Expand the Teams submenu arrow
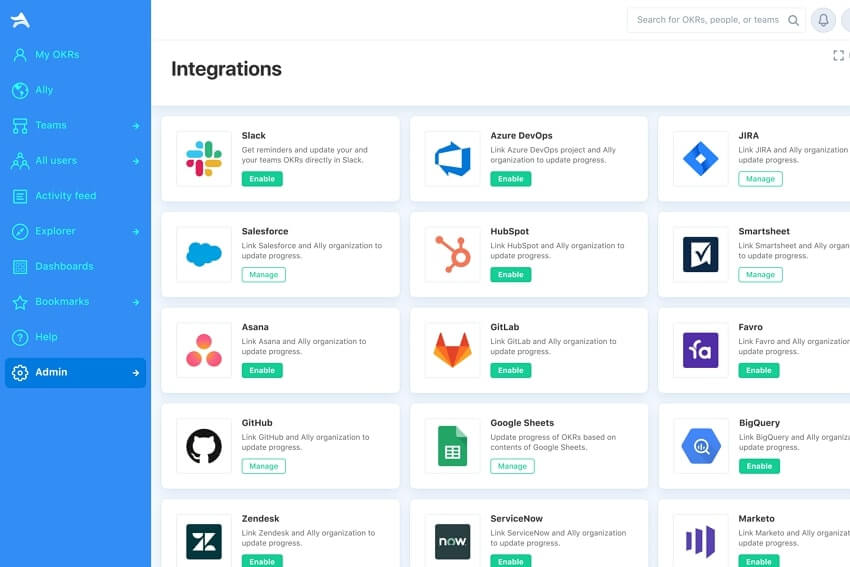Viewport: 850px width, 567px height. (136, 126)
